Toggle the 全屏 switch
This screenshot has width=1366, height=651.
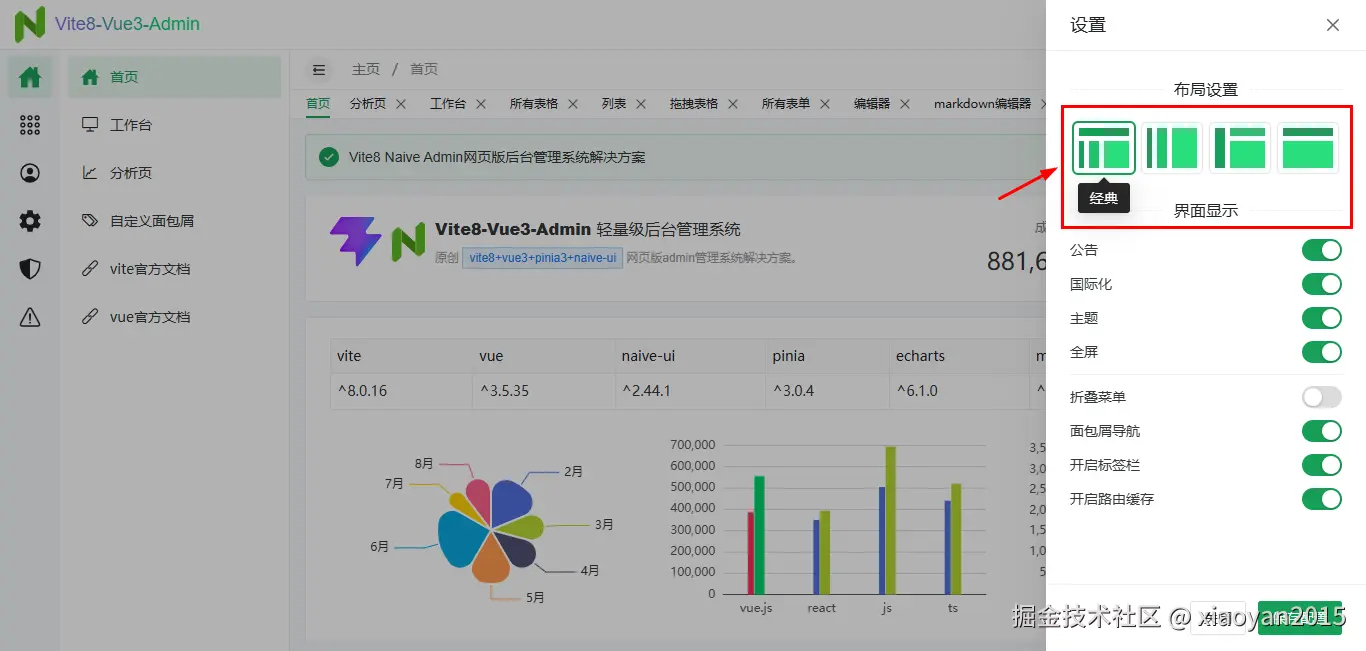1321,352
